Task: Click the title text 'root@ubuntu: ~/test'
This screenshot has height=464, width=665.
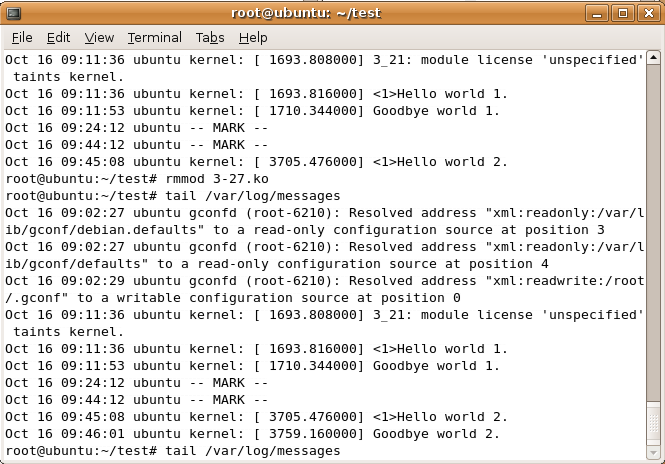Action: click(306, 13)
